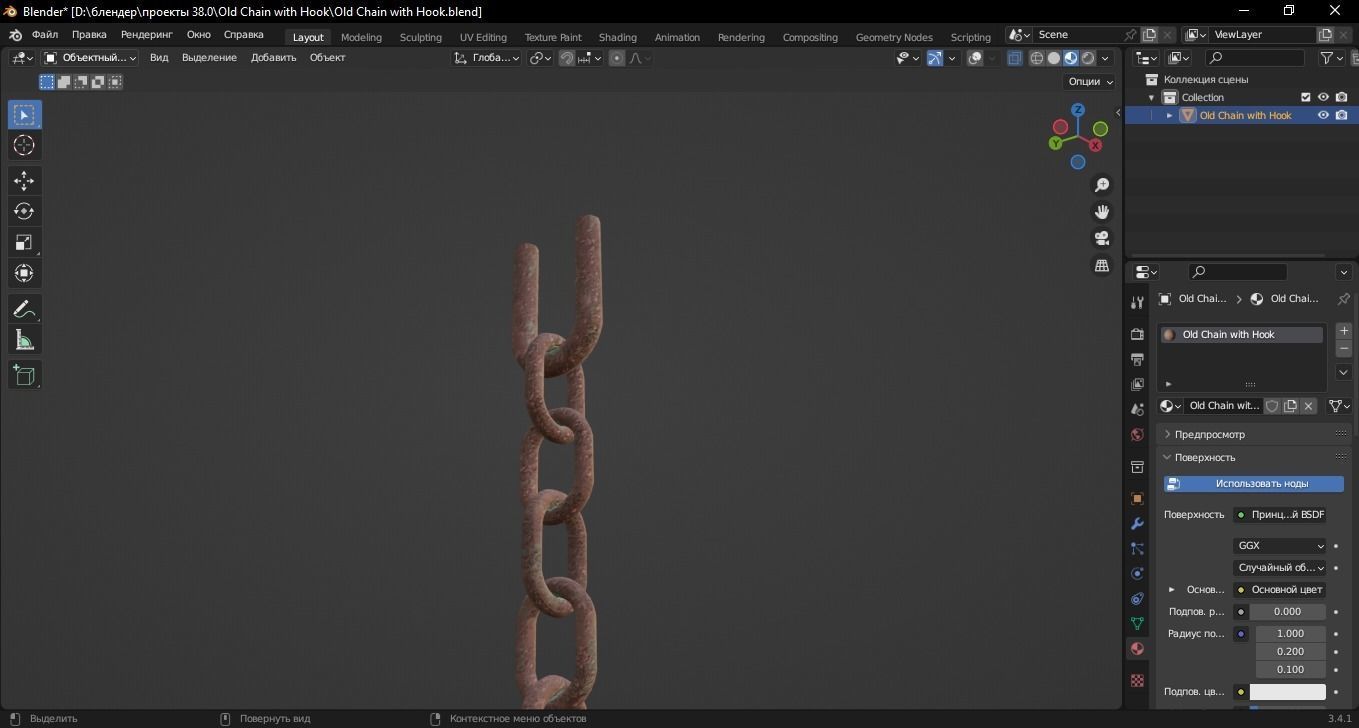
Task: Open the global orientation dropdown
Action: coord(487,58)
